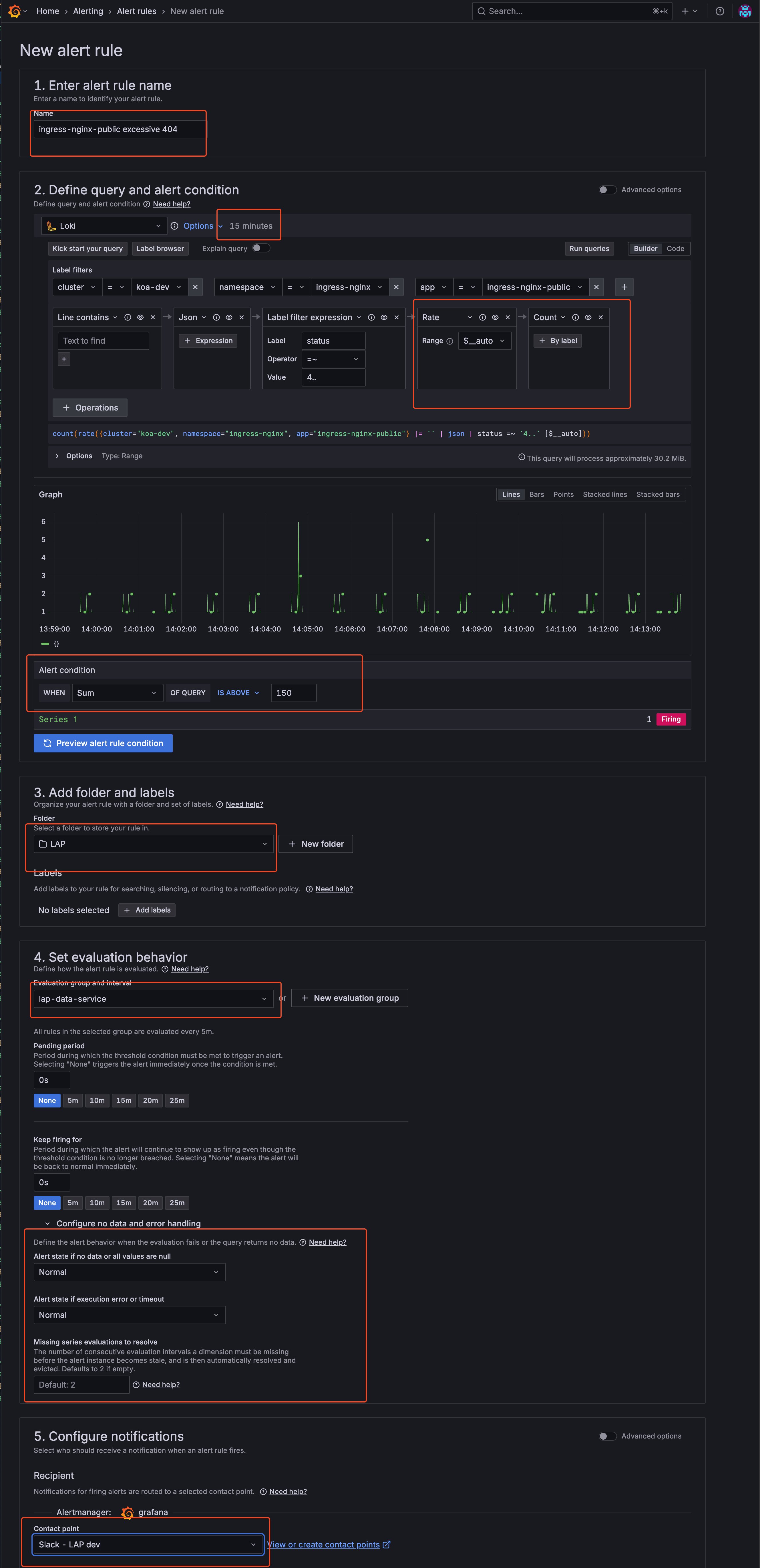Enable the Explain query switch
Image resolution: width=760 pixels, height=1568 pixels.
point(261,248)
